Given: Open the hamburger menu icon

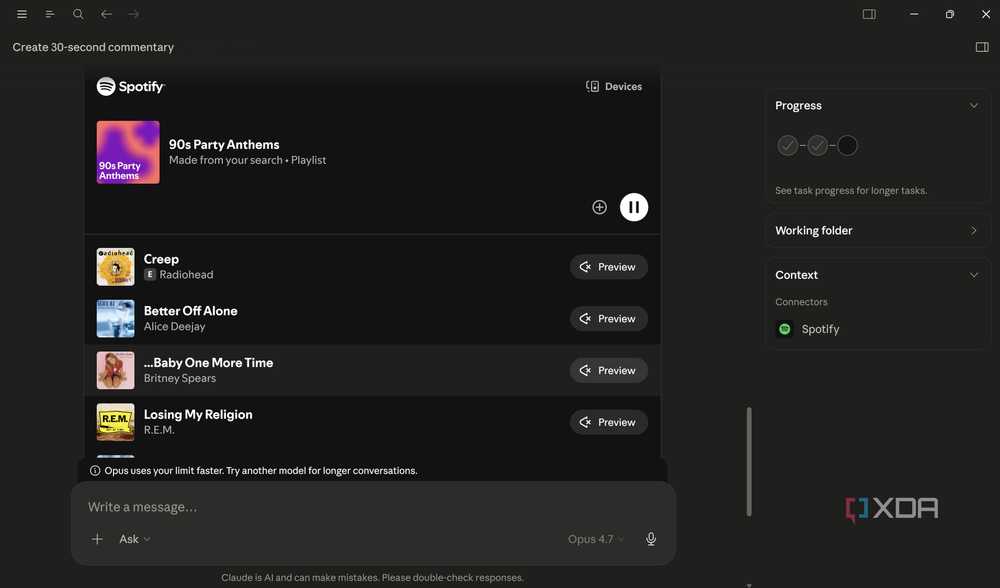Looking at the screenshot, I should [22, 14].
